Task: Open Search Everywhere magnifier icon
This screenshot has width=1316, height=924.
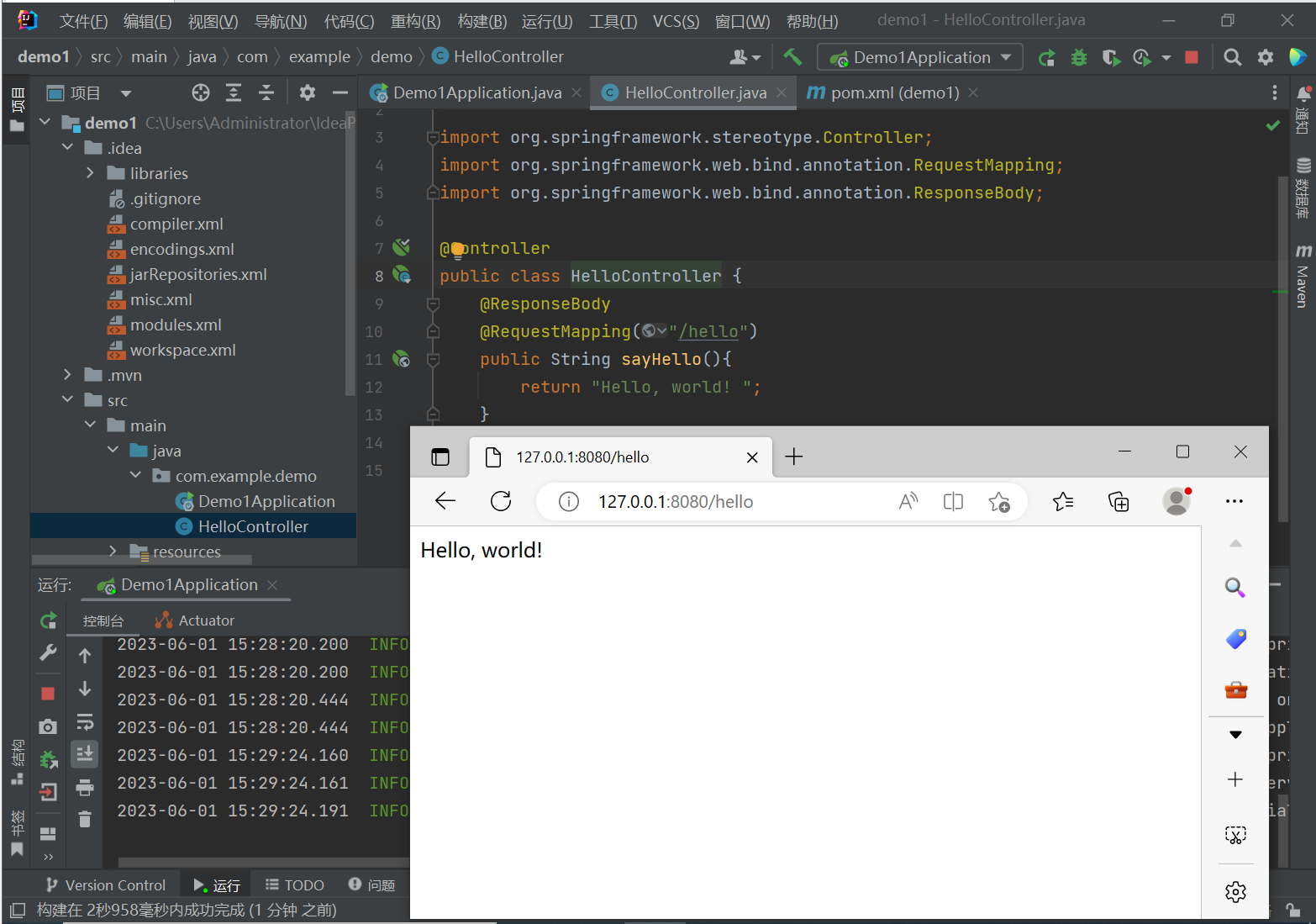Action: pos(1232,57)
